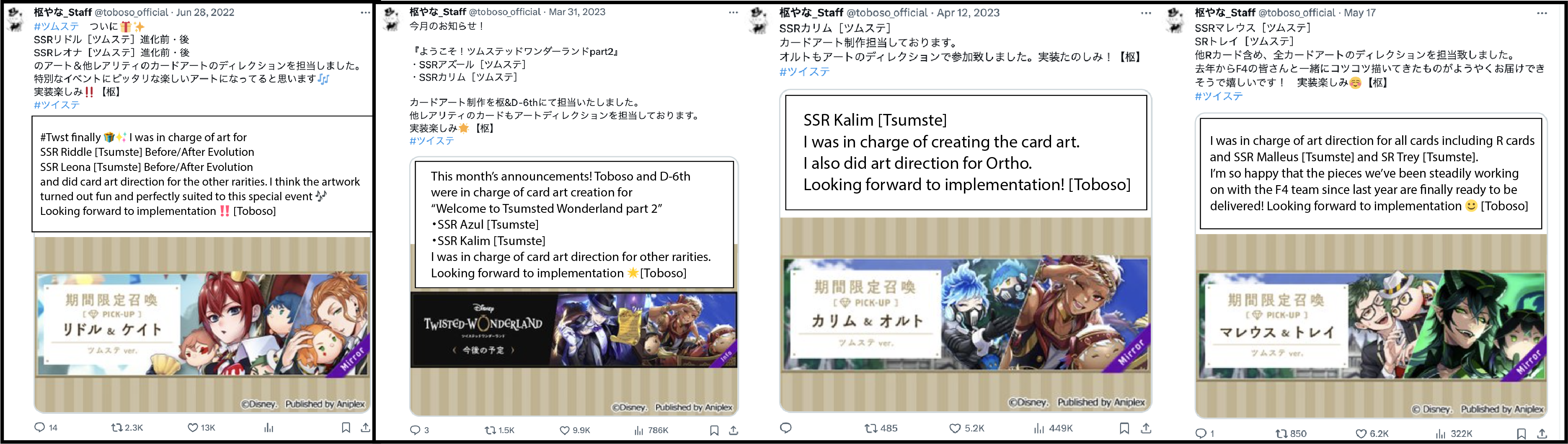This screenshot has width=1568, height=444.
Task: Retweet the Jun 28, 2022 post
Action: [x=127, y=428]
